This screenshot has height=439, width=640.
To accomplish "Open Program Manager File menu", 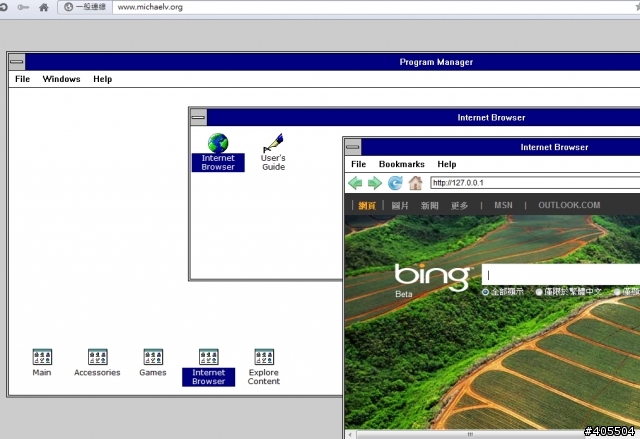I will pos(22,79).
